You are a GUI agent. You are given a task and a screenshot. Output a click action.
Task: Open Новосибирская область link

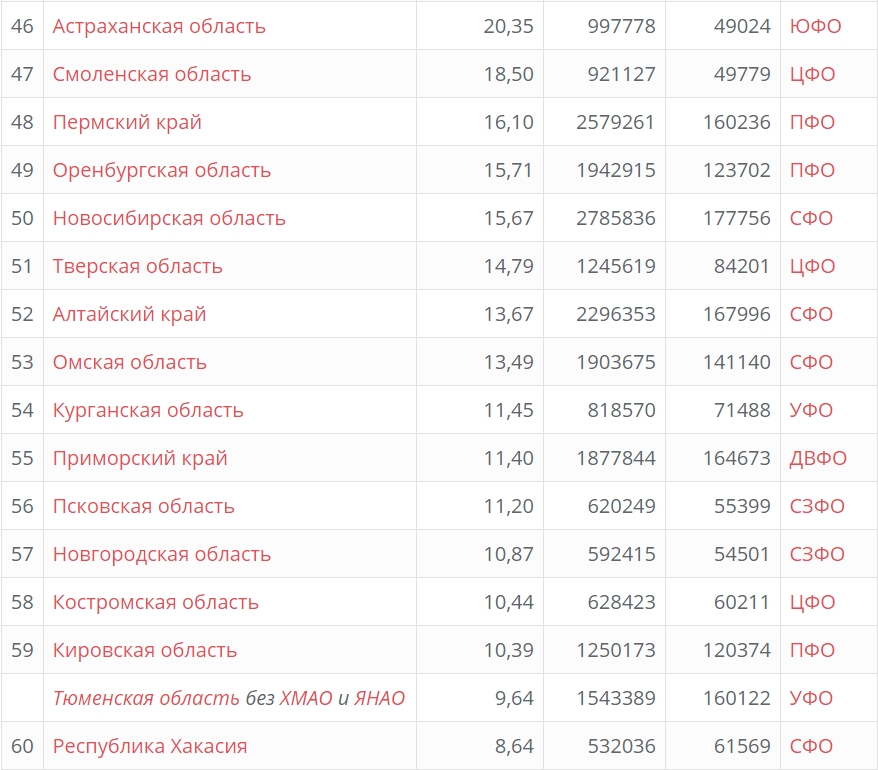169,218
